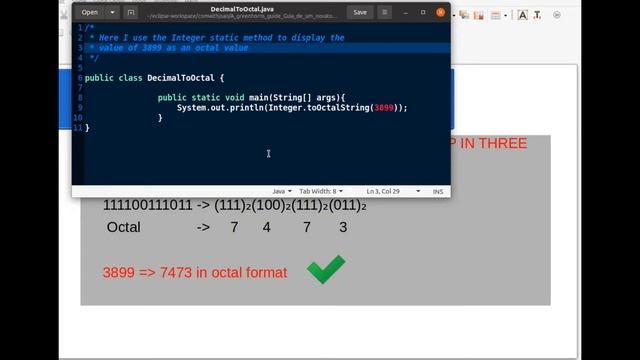Viewport: 640px width, 360px height.
Task: Open the Java language selector in status bar
Action: [x=282, y=191]
